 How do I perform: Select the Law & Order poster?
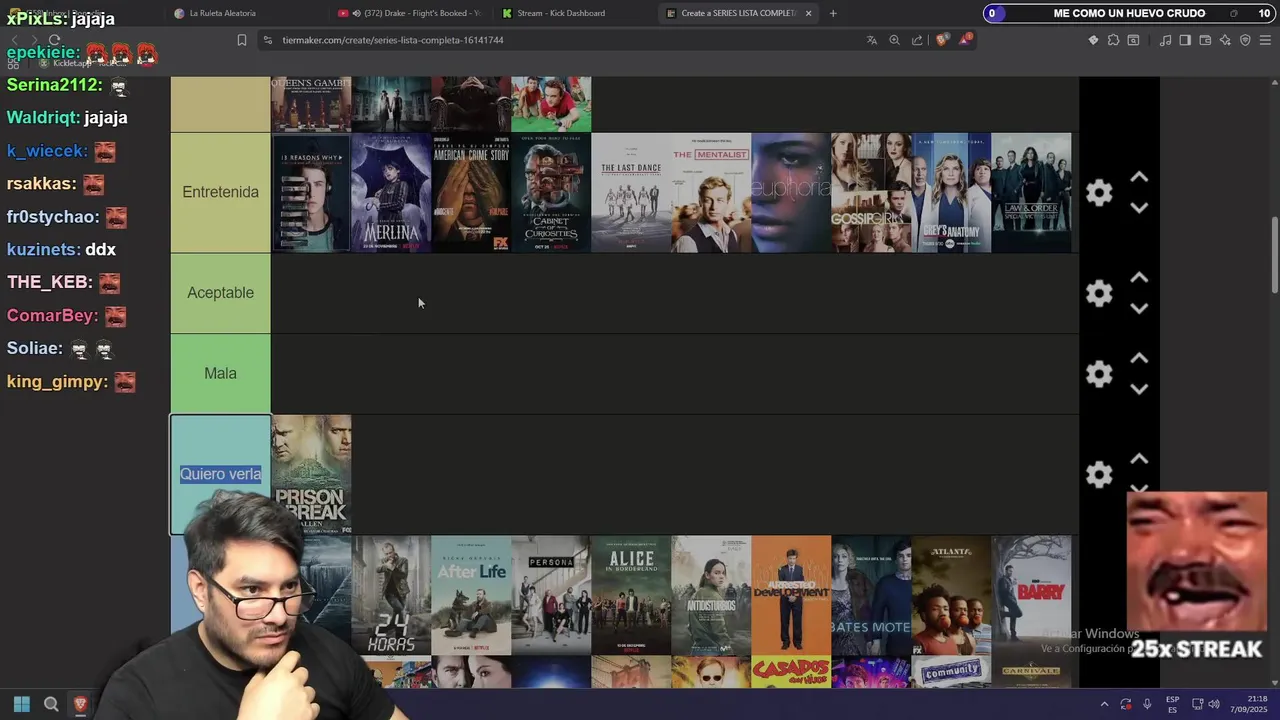tap(1031, 193)
